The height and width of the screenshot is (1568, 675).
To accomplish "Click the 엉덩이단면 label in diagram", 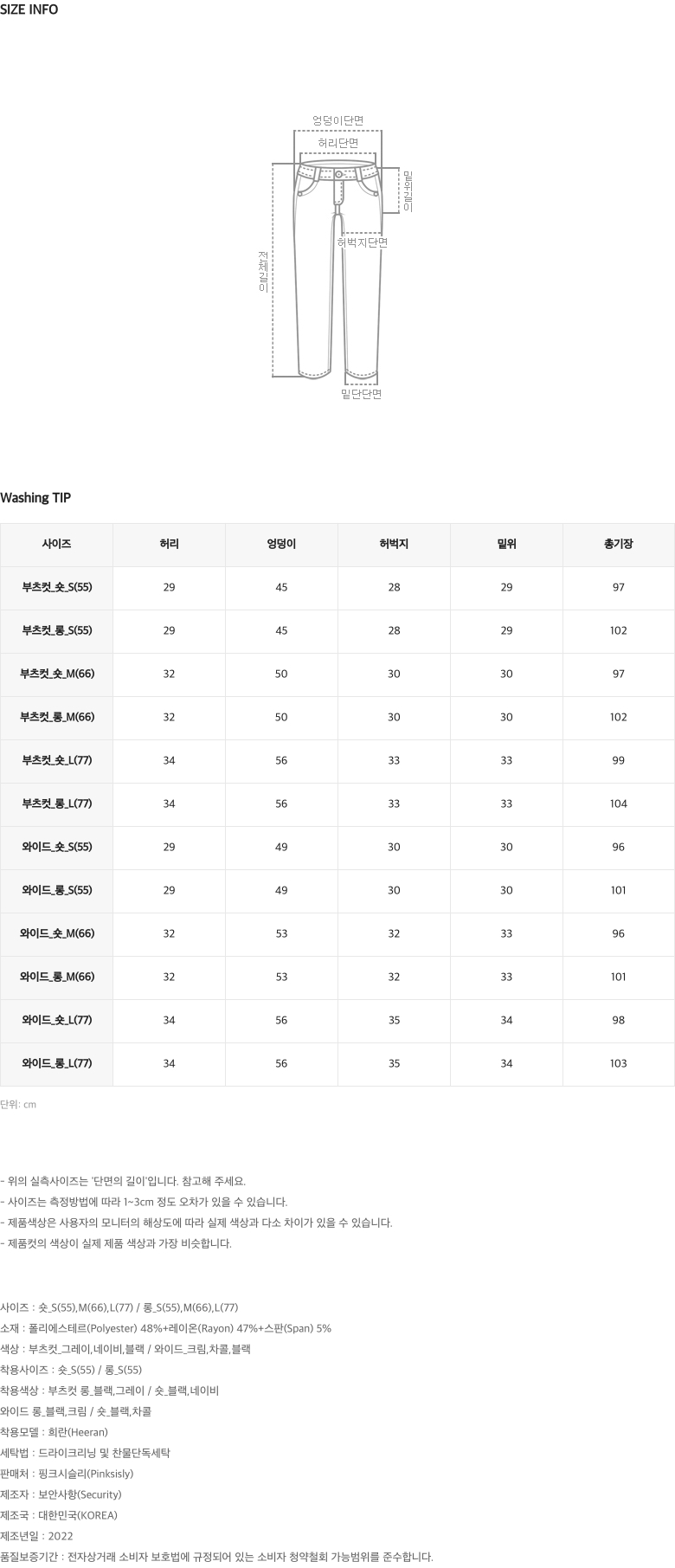I will point(337,121).
